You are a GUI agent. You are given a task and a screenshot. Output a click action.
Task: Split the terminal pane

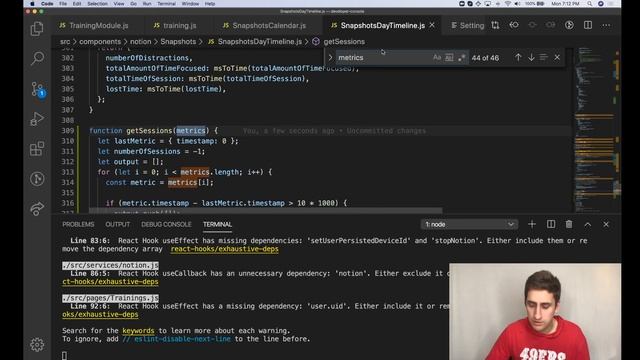(551, 224)
